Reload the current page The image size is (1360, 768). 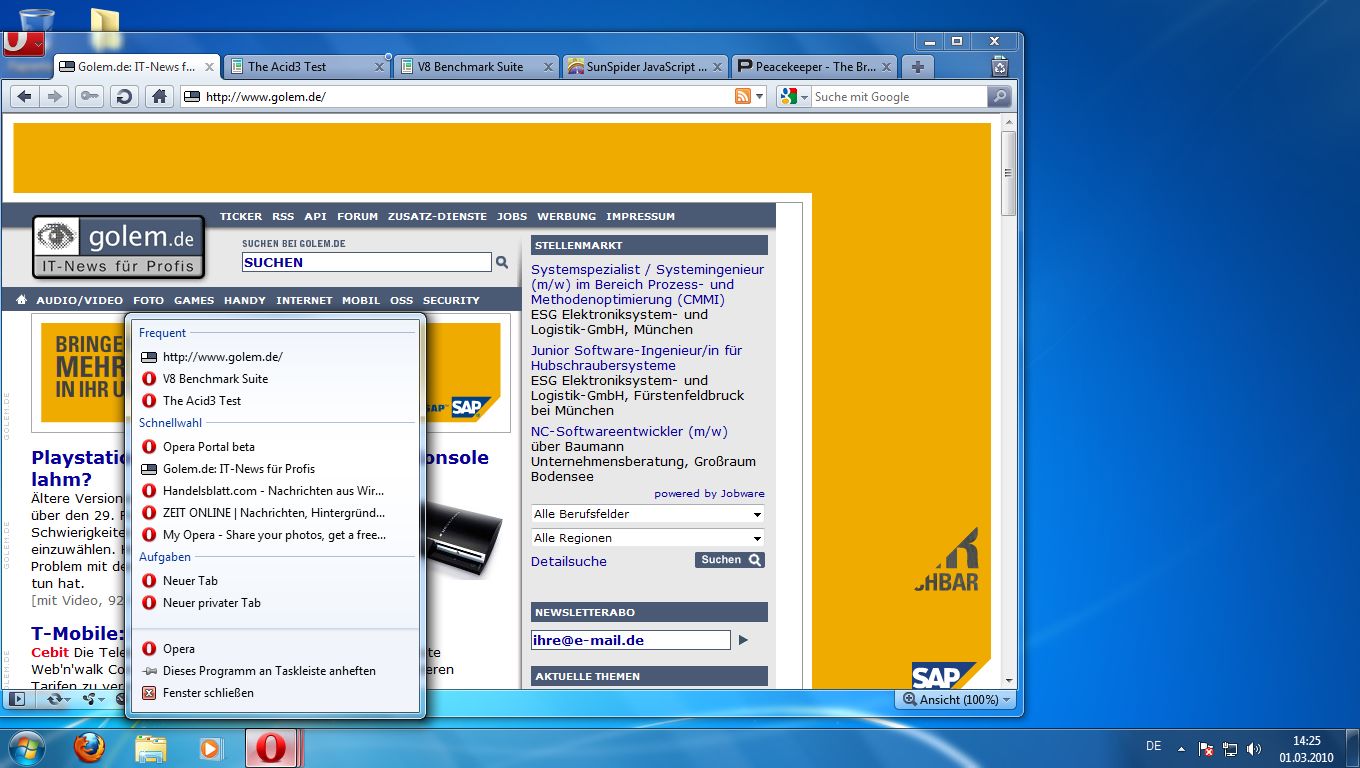[x=124, y=96]
